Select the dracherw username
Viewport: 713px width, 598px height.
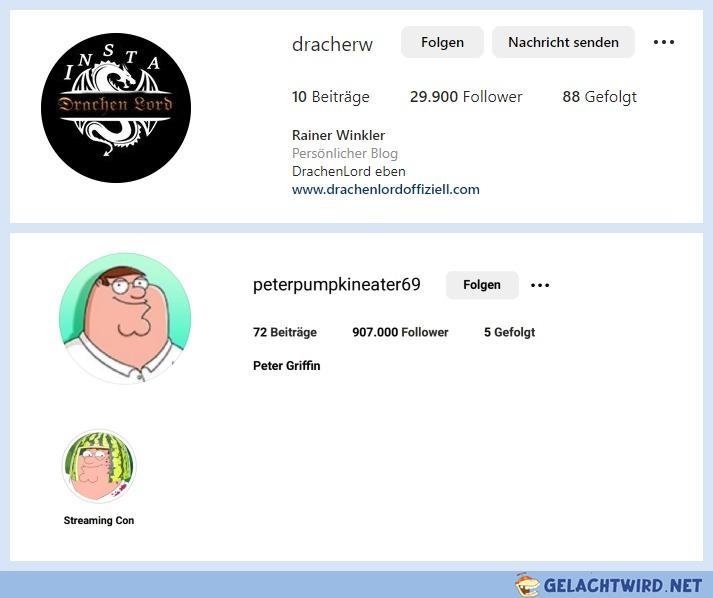coord(332,44)
